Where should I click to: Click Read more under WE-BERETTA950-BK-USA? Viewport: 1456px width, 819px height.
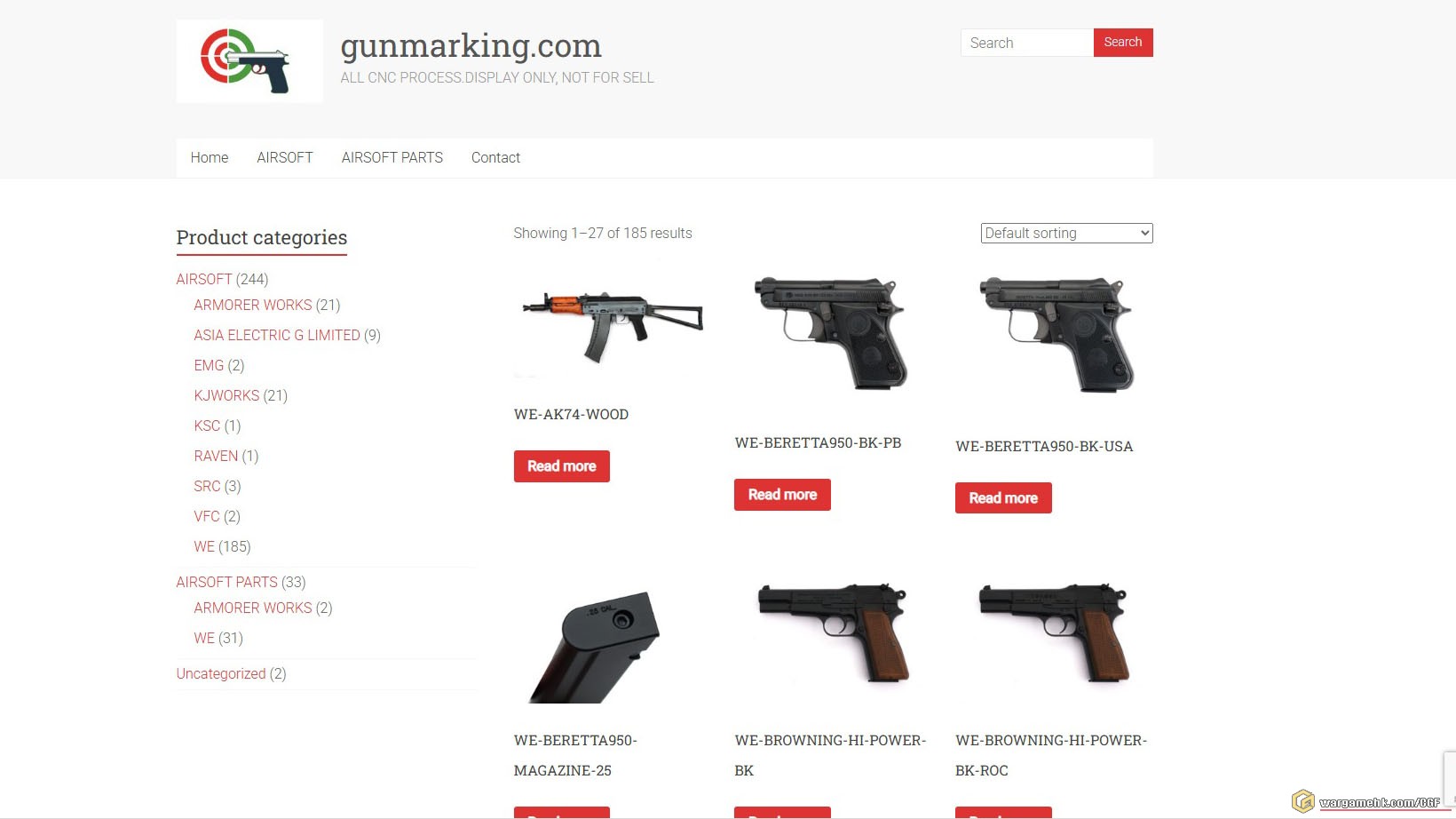click(1003, 498)
